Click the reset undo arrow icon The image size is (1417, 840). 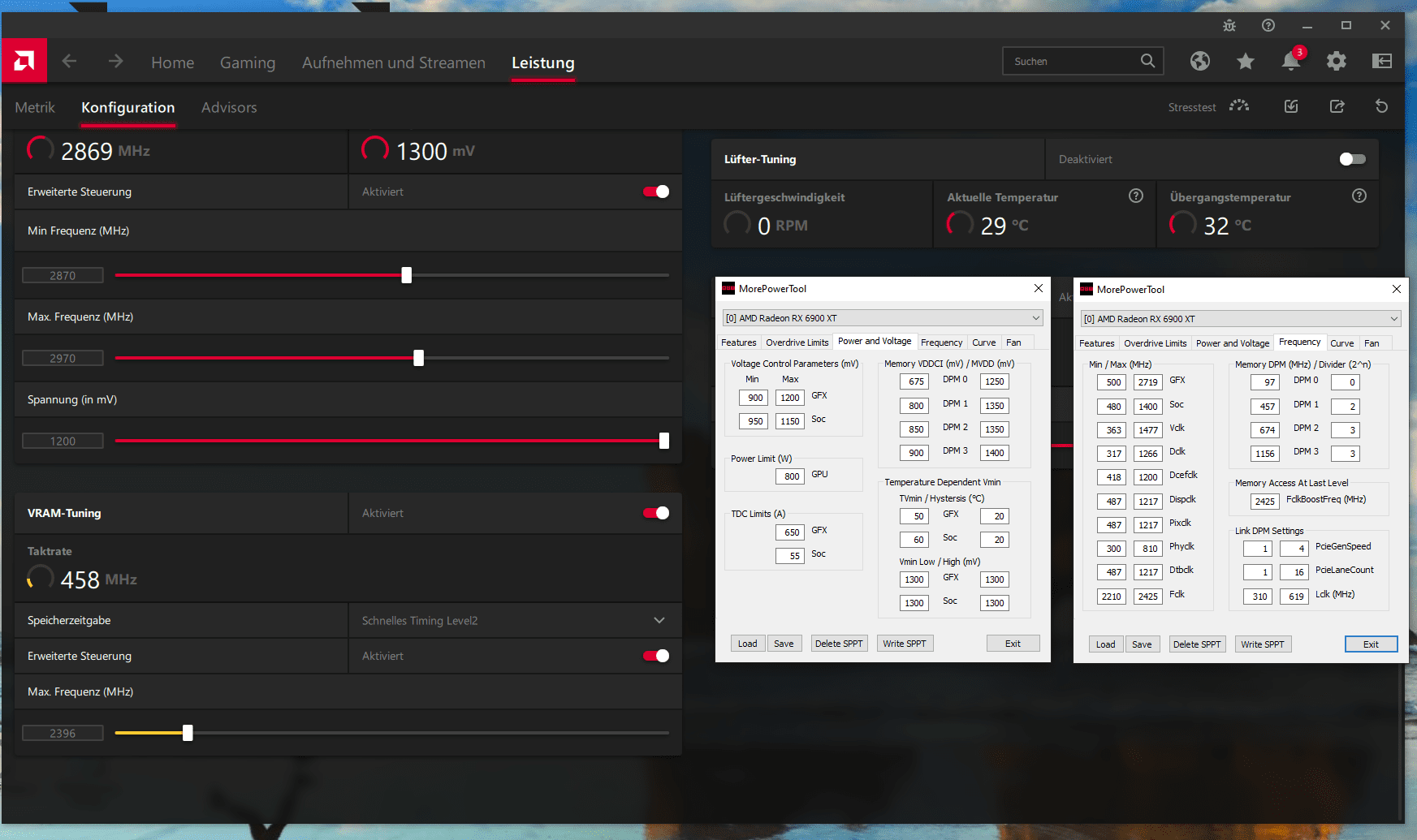tap(1382, 106)
